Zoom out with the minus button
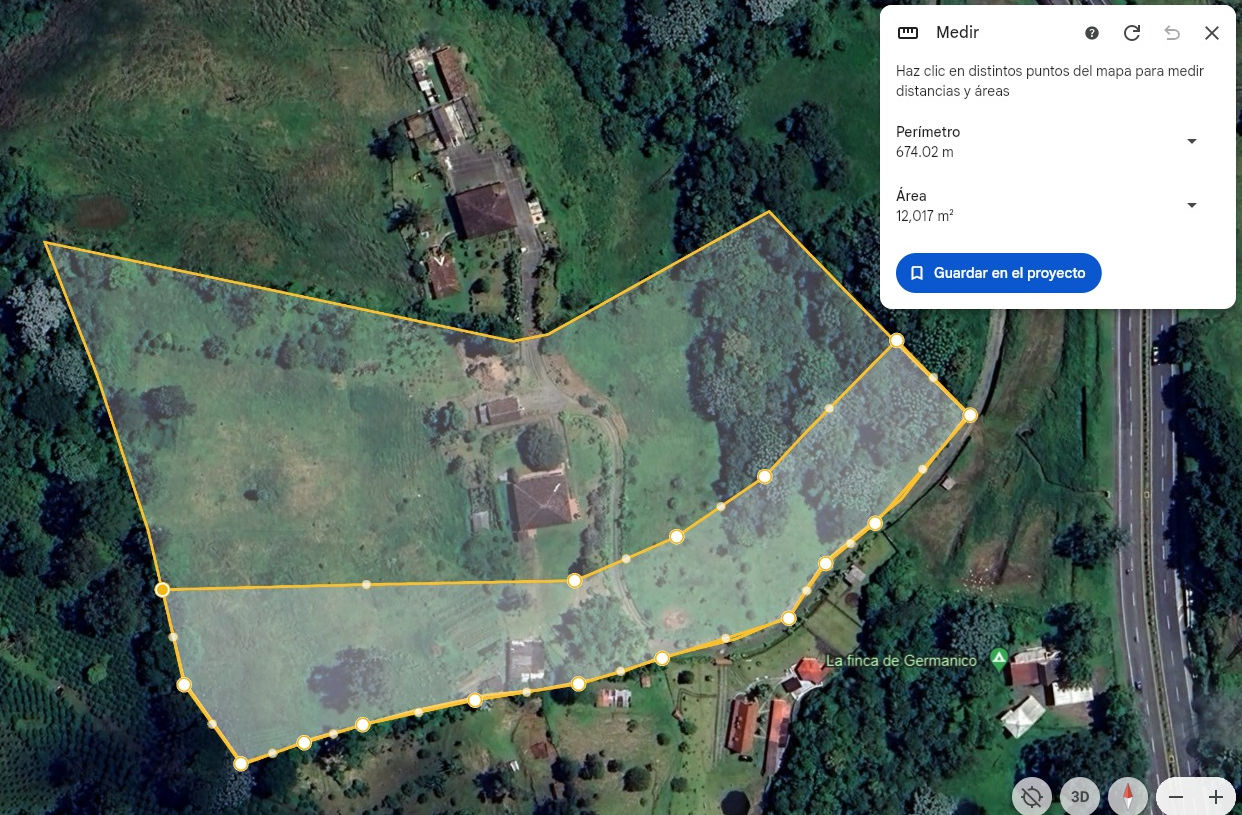This screenshot has height=815, width=1242. pyautogui.click(x=1176, y=797)
